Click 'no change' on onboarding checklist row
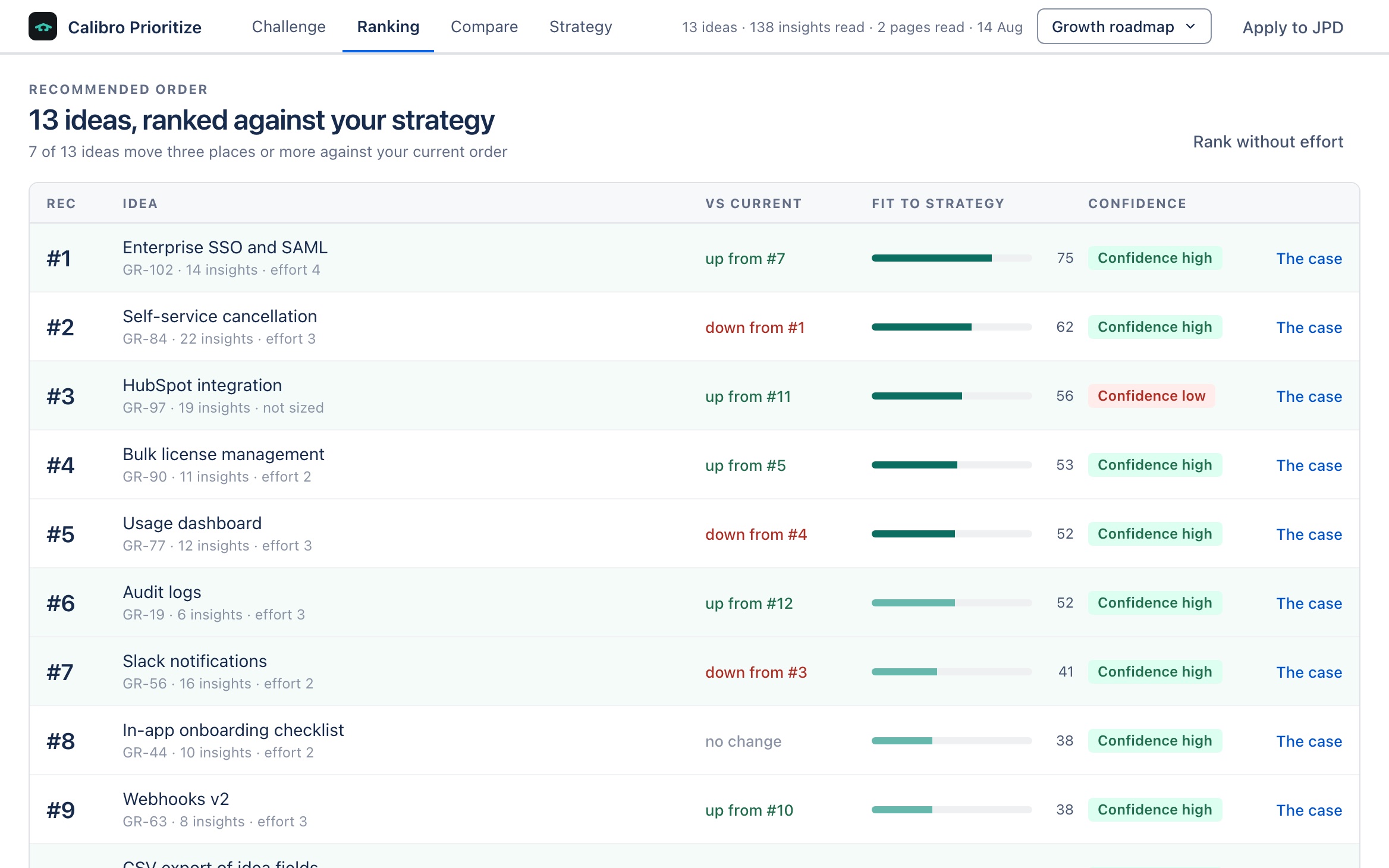 (x=743, y=741)
